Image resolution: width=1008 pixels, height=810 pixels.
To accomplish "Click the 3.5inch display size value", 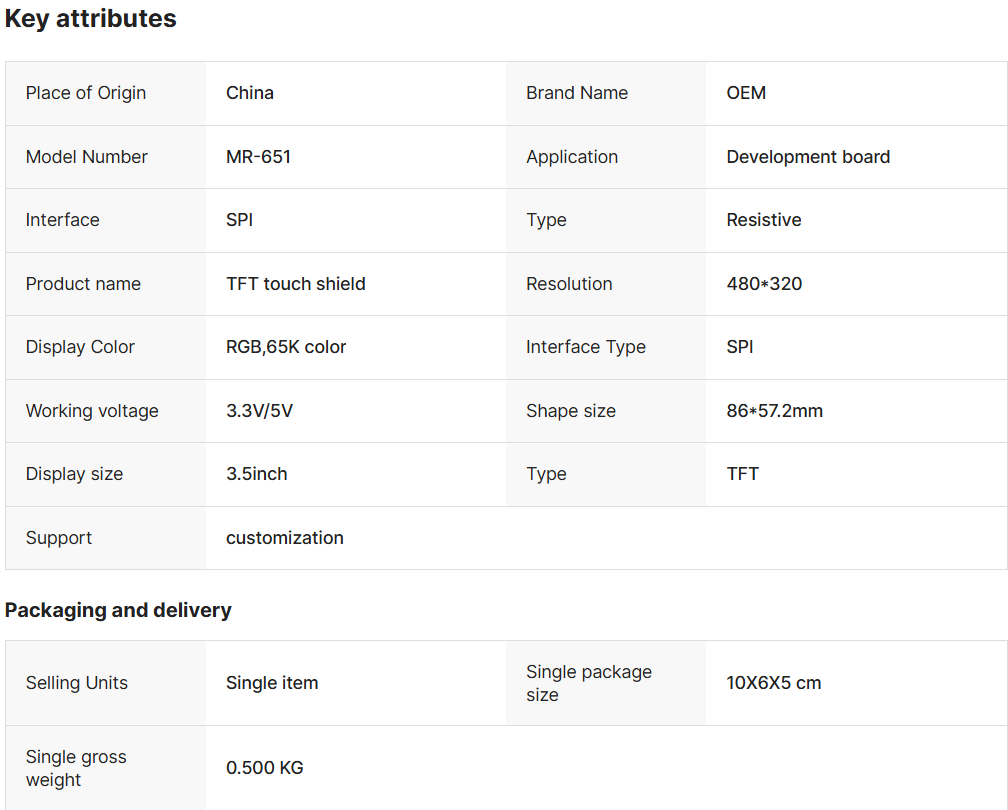I will tap(257, 474).
